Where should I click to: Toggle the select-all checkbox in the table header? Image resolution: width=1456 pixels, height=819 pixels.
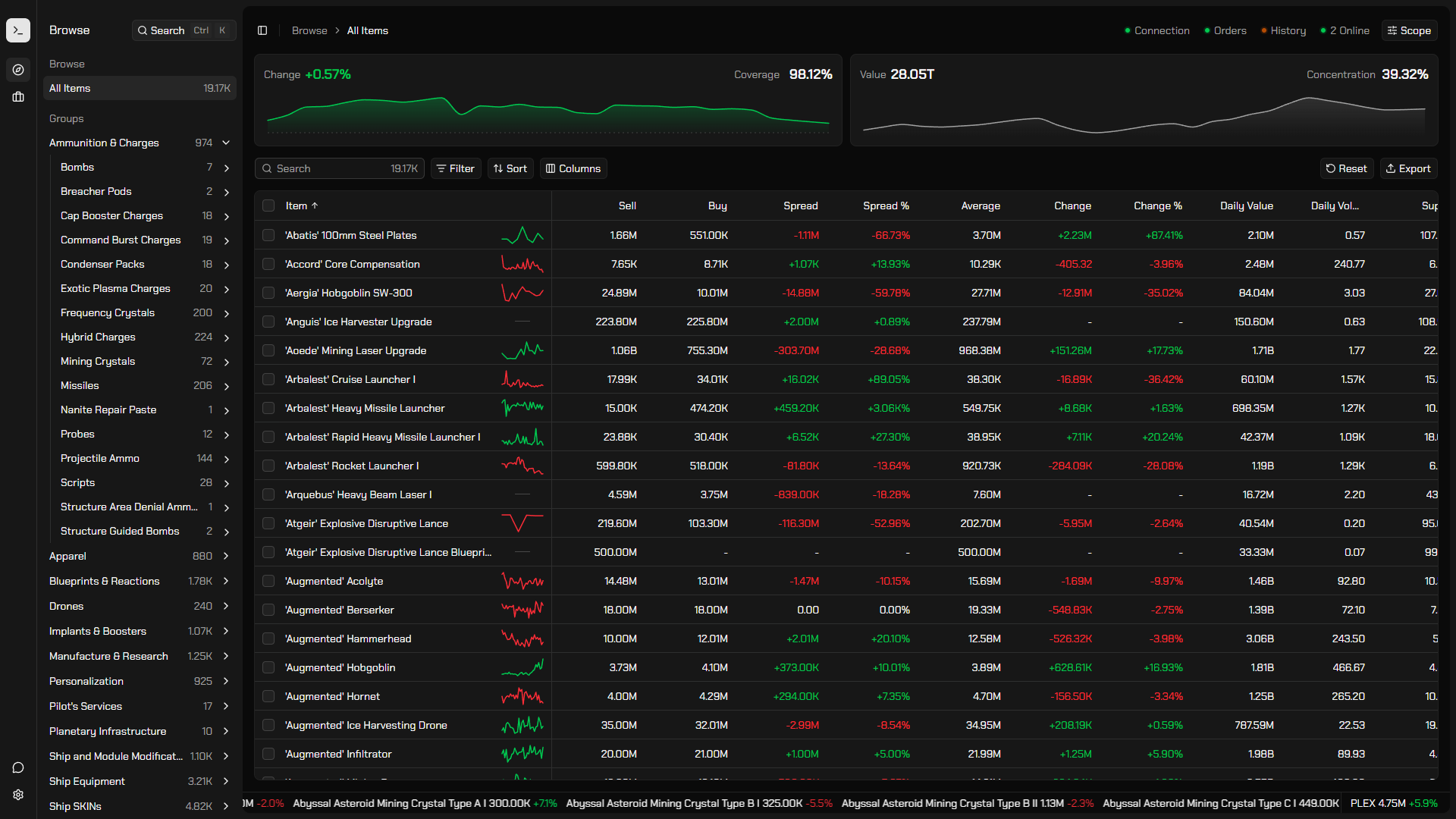coord(268,206)
